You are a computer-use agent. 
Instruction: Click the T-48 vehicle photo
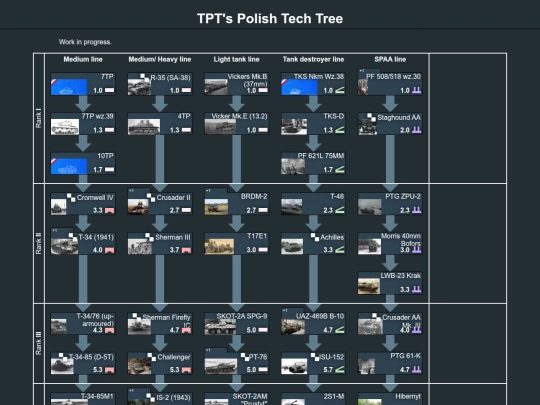292,207
